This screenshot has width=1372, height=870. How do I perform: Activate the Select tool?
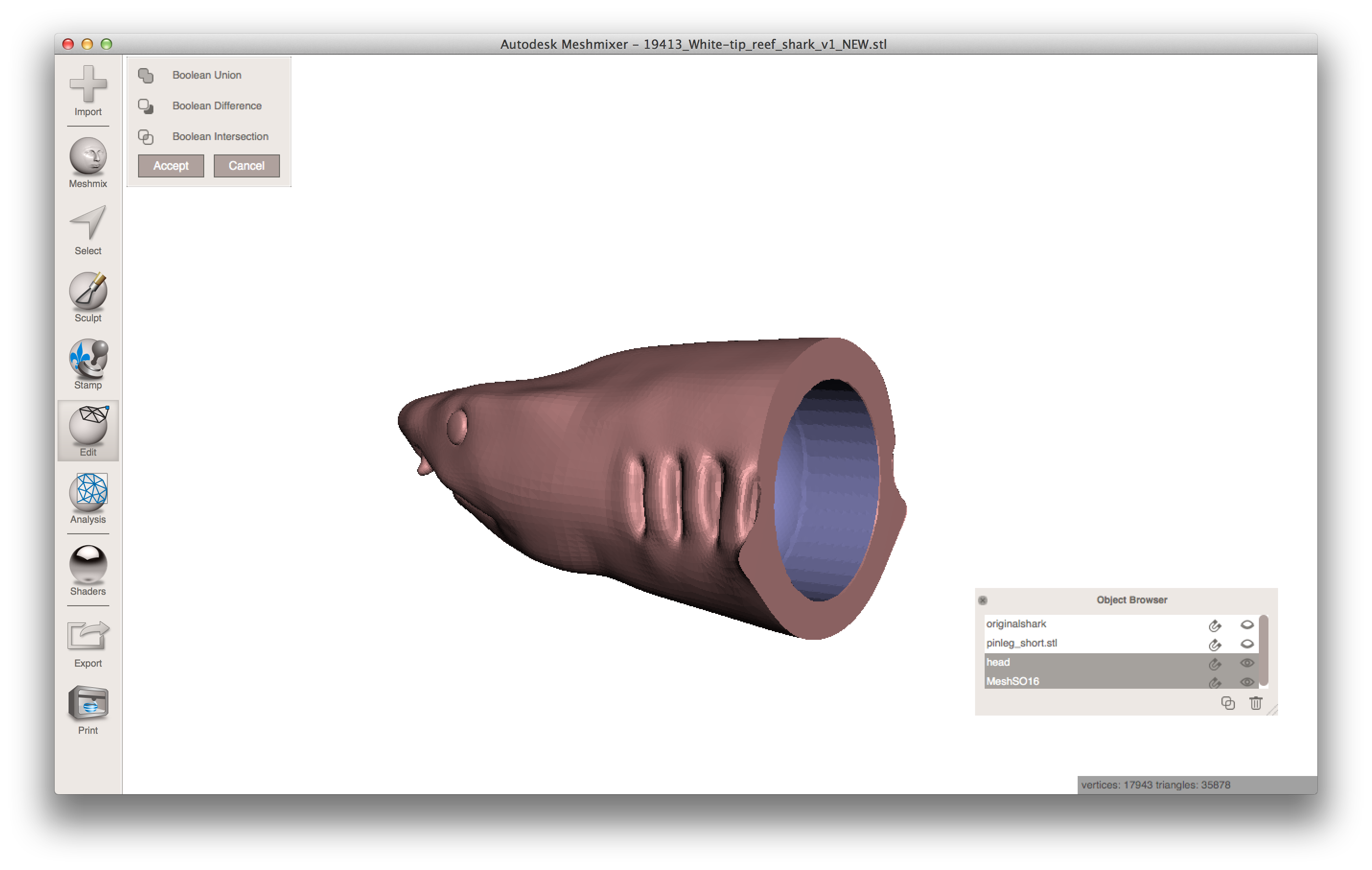coord(88,230)
